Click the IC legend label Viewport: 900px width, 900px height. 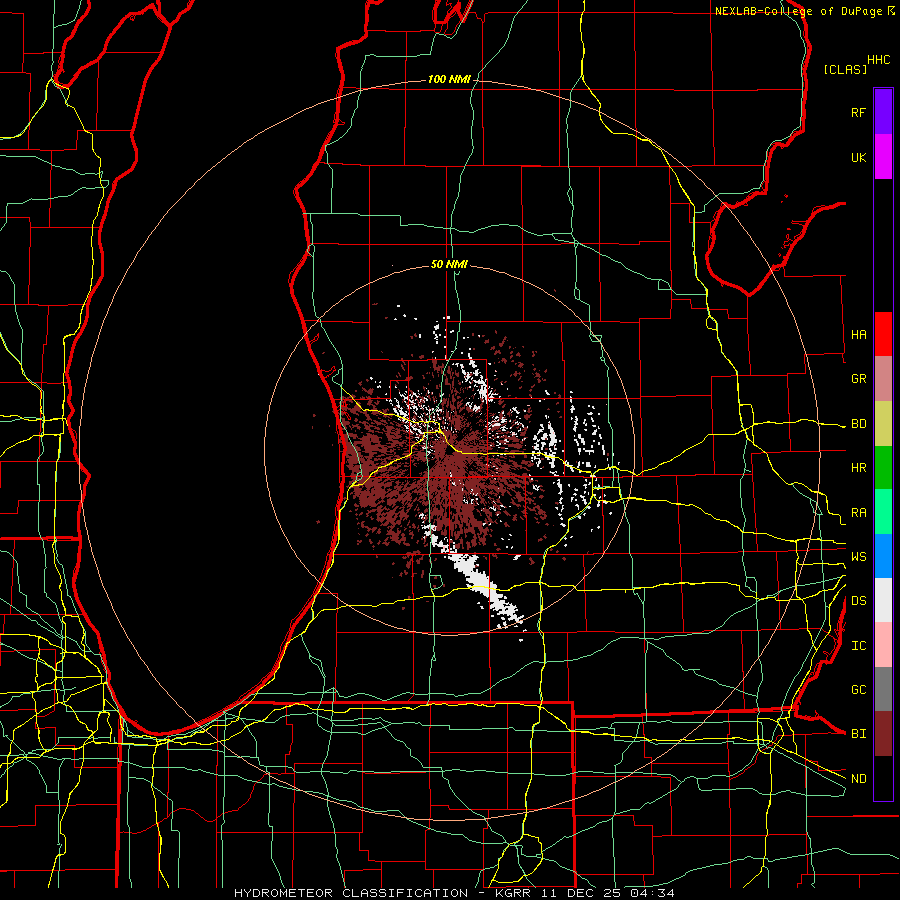(858, 646)
